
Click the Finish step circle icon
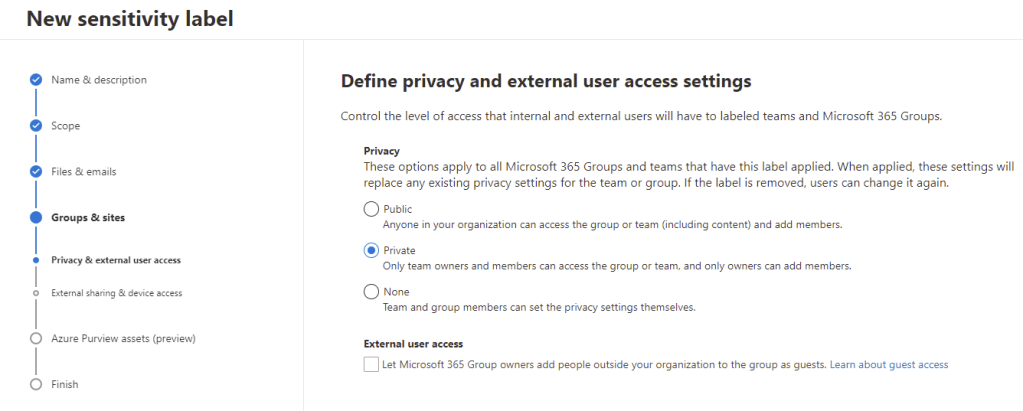36,384
